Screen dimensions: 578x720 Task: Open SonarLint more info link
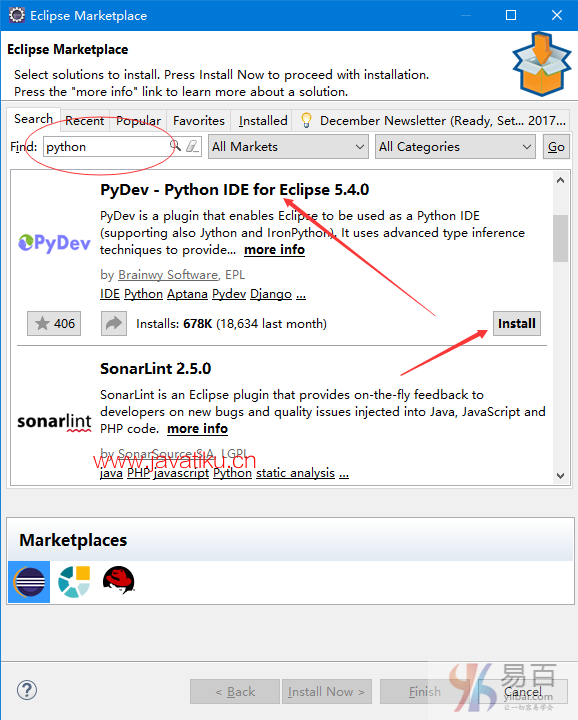pos(197,429)
